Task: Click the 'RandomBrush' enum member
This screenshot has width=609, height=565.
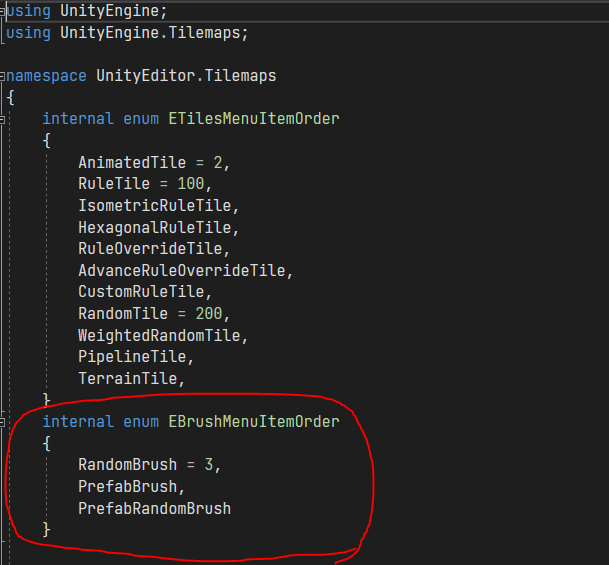Action: pos(127,465)
